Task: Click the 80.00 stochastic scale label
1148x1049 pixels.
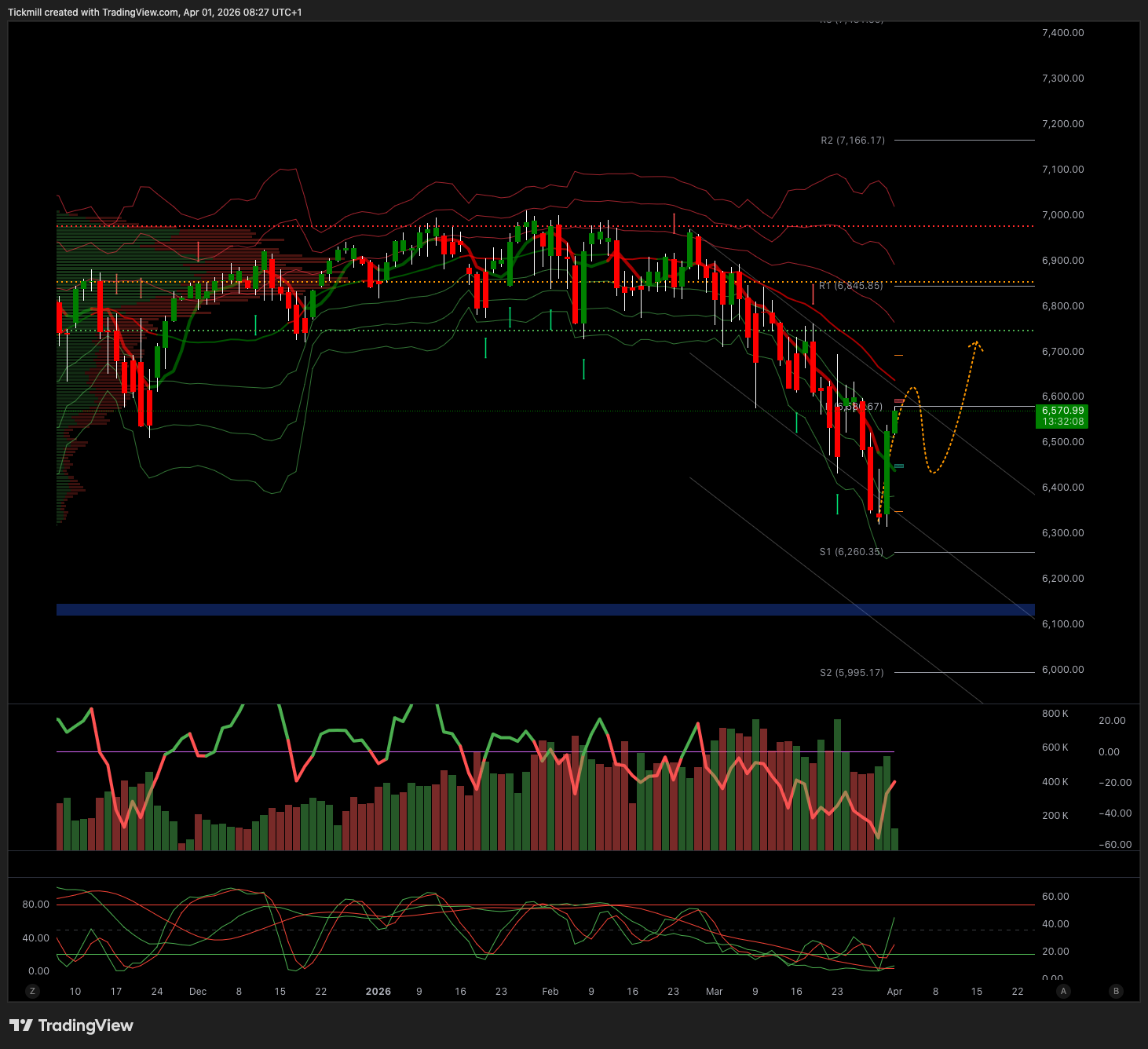Action: (35, 905)
